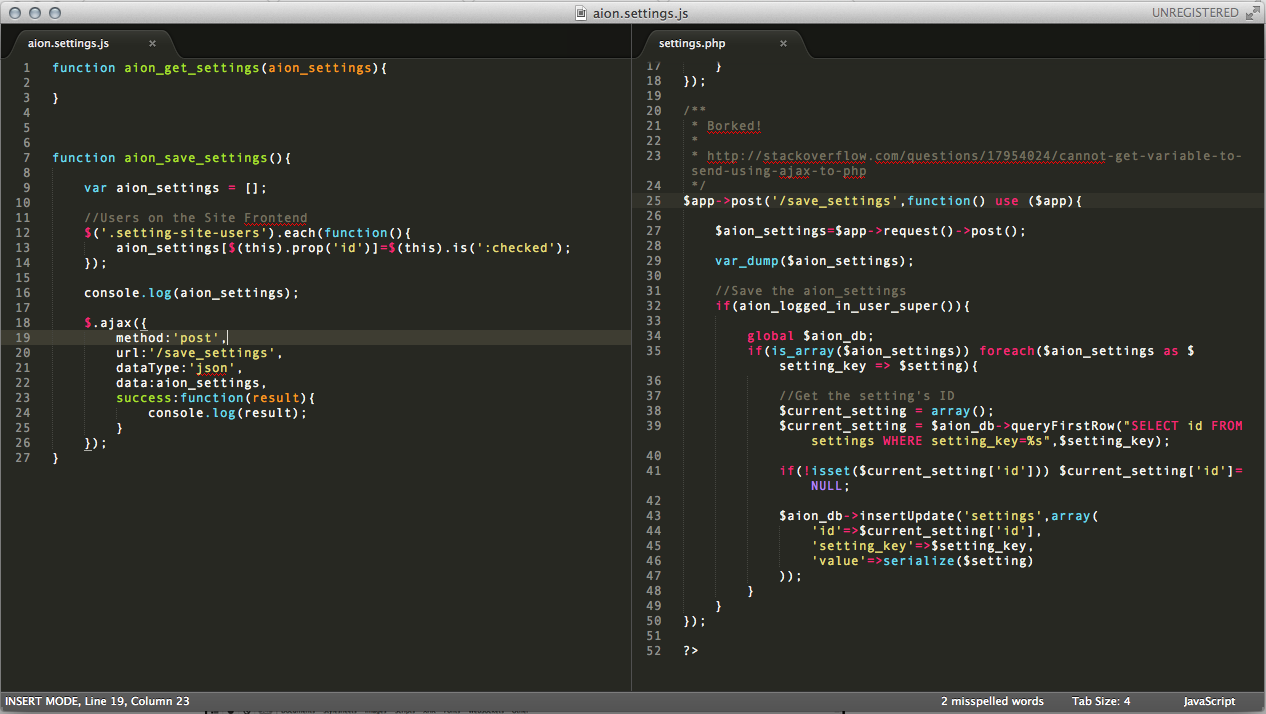
Task: Click the //Save the aion_settings comment
Action: [811, 291]
